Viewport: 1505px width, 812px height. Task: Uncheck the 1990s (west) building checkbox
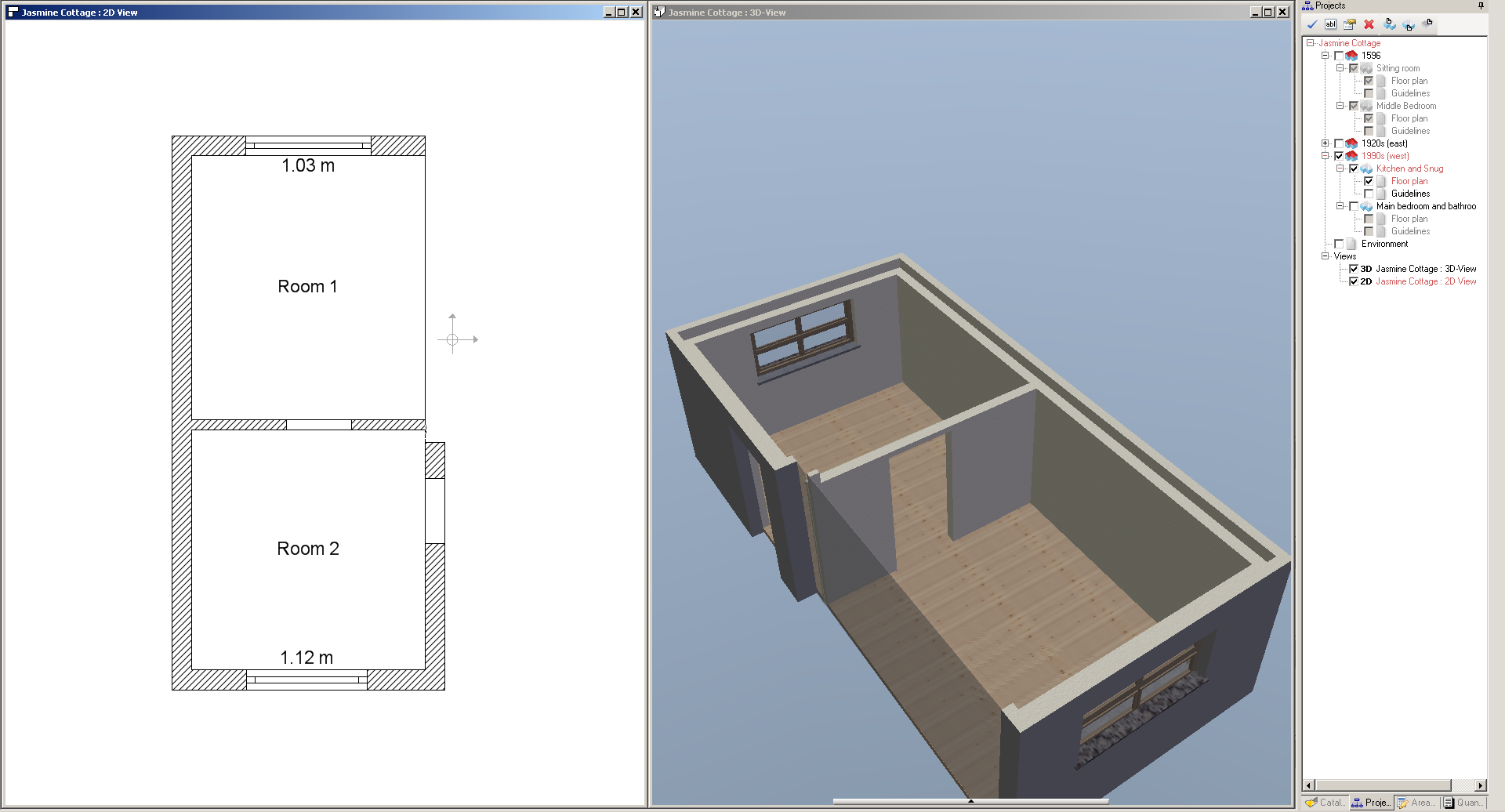coord(1339,156)
